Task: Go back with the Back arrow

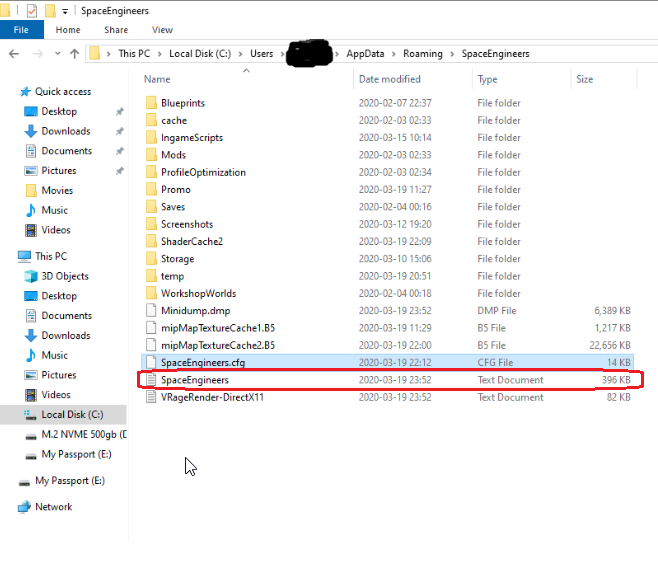Action: click(14, 54)
